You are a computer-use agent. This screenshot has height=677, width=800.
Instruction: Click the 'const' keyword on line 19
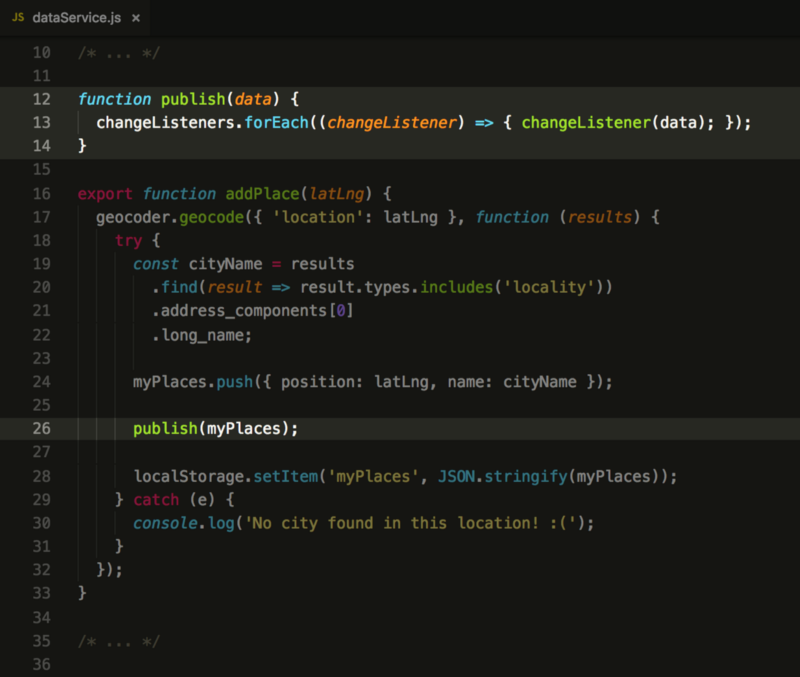tap(156, 264)
